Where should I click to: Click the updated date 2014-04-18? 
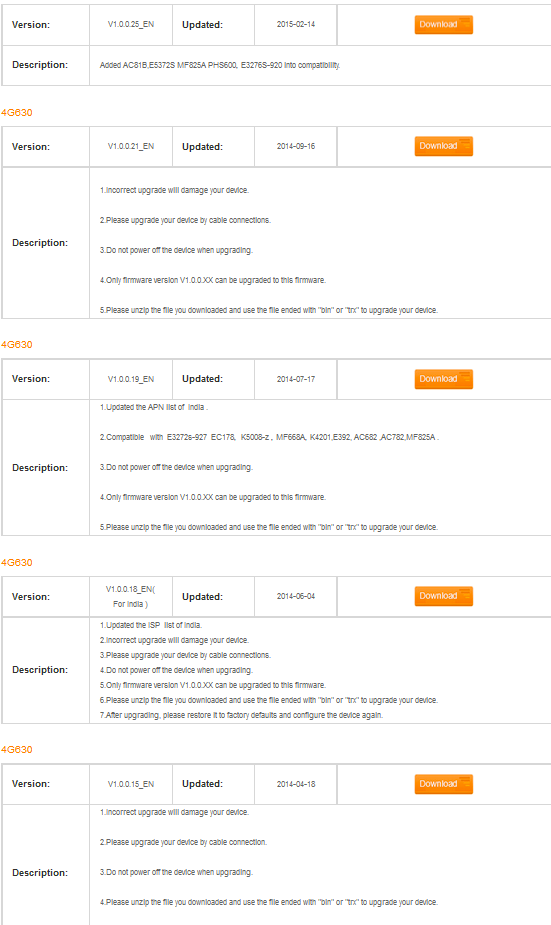tap(296, 784)
